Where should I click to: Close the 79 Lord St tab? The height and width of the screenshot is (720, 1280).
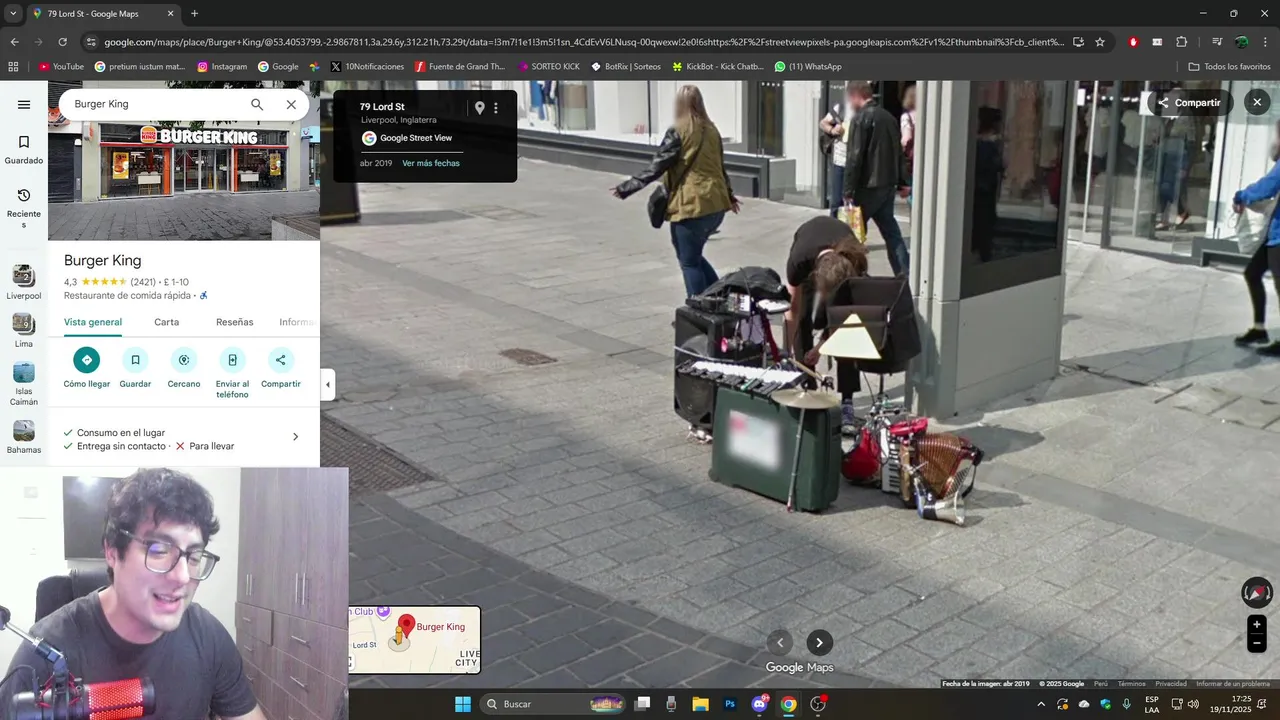pos(170,14)
